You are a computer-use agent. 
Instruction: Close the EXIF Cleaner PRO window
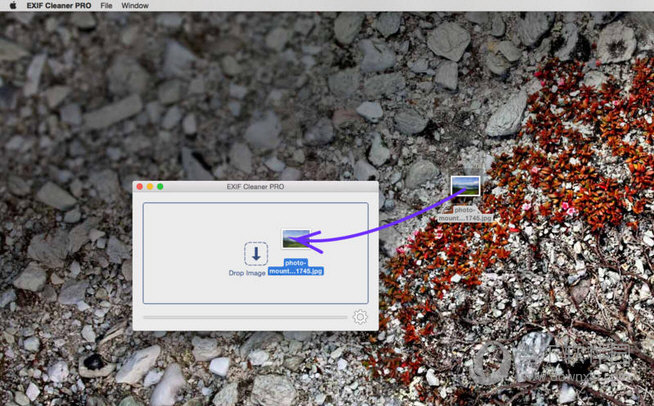(x=140, y=187)
